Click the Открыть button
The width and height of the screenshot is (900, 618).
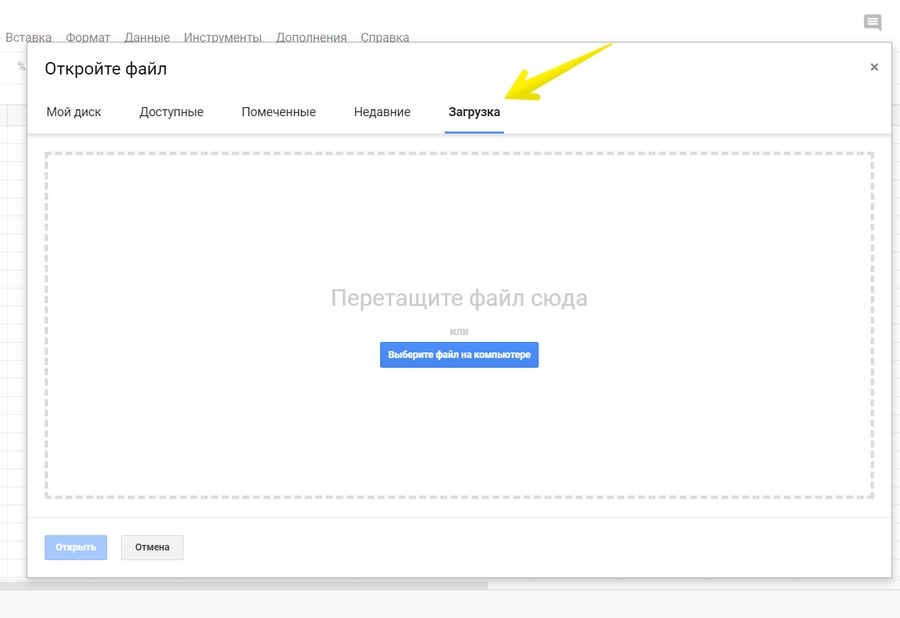76,547
